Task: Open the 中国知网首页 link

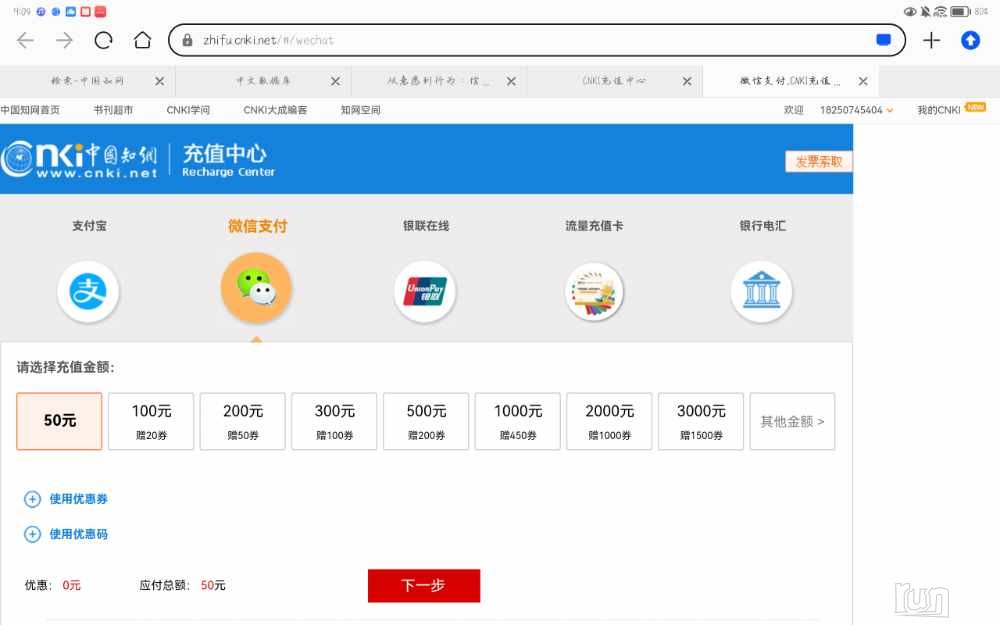Action: click(x=30, y=110)
